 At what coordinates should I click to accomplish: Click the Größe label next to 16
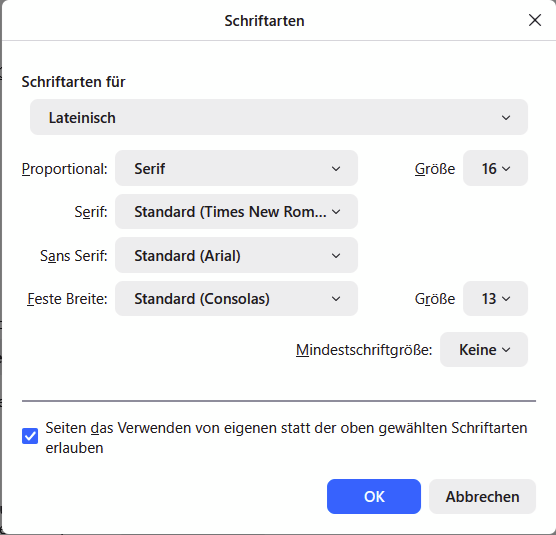[x=435, y=169]
